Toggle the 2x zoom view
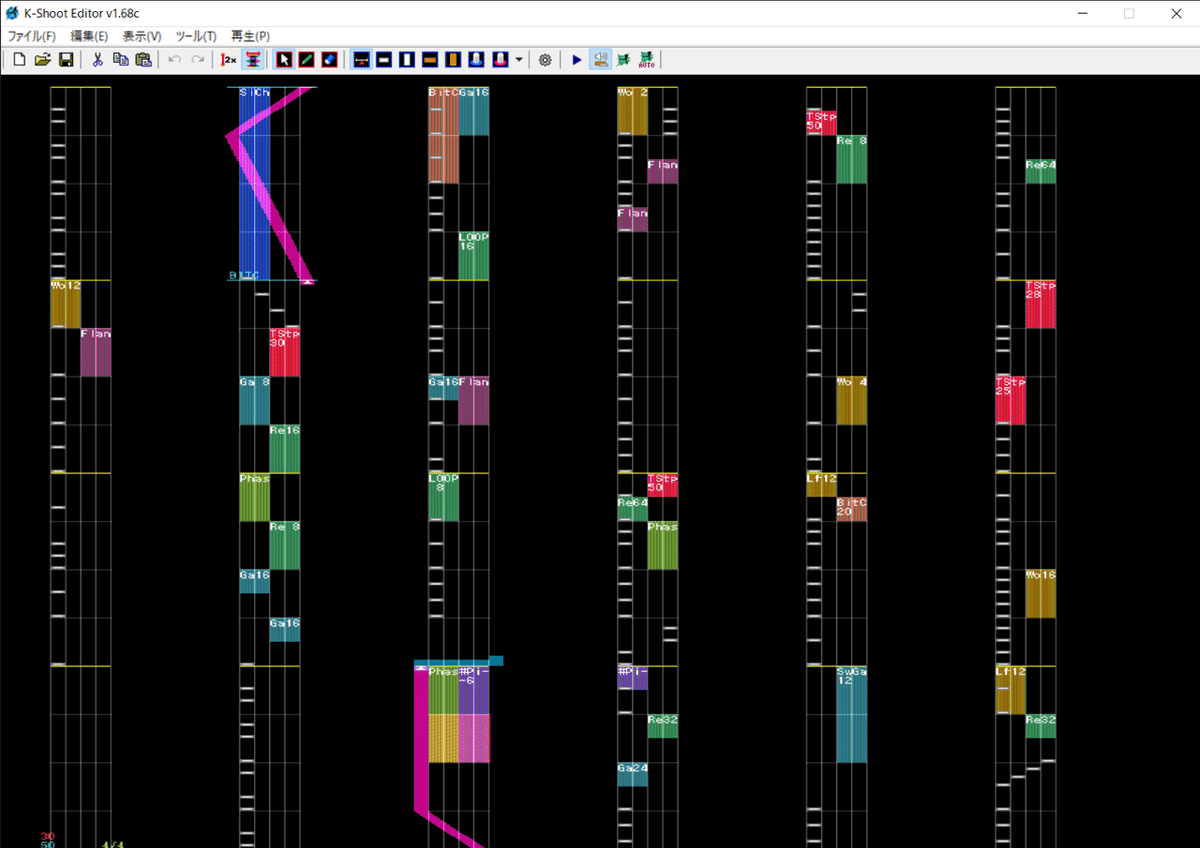The image size is (1200, 848). 229,60
